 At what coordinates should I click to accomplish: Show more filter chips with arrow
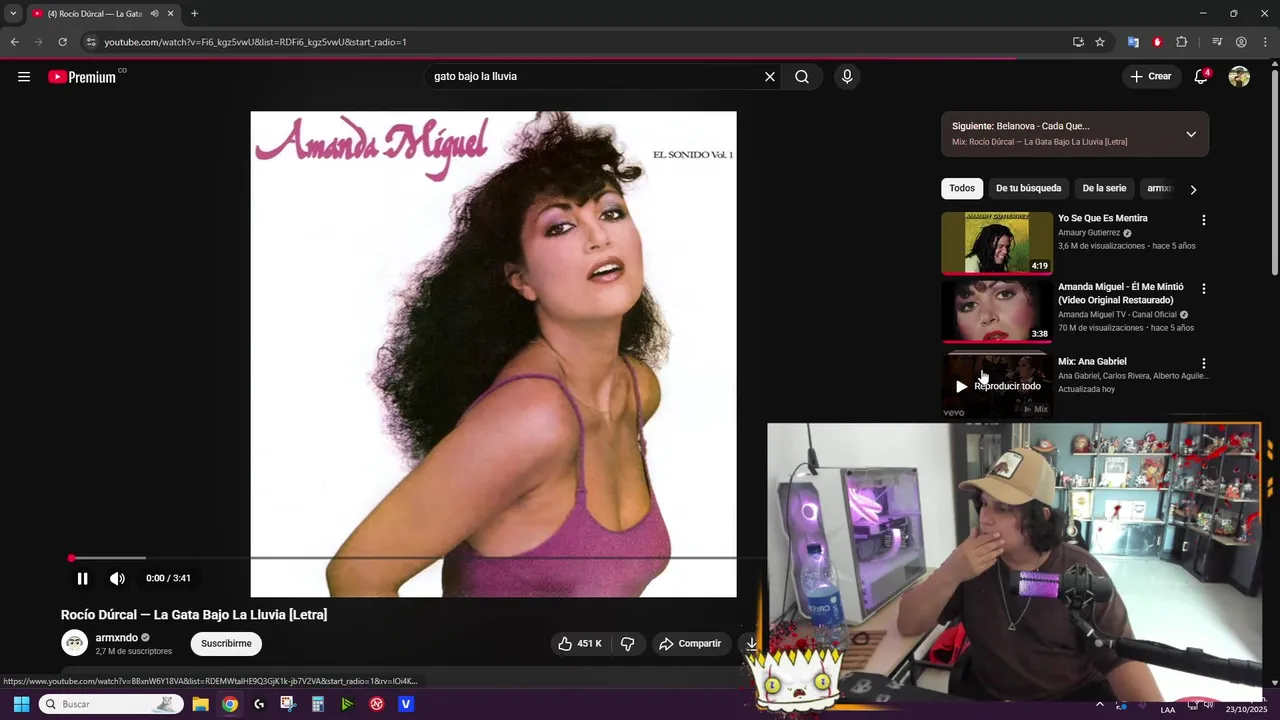(1193, 189)
